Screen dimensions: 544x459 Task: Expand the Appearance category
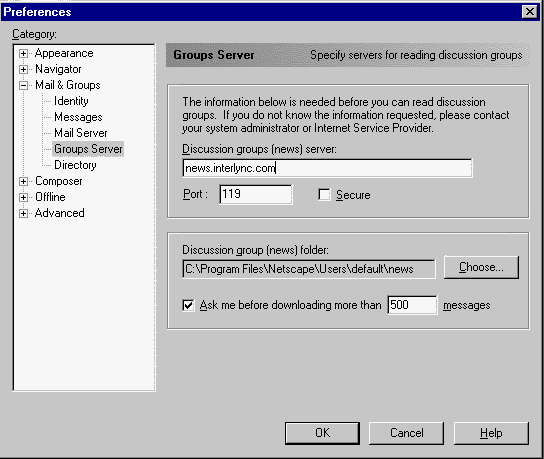click(23, 53)
